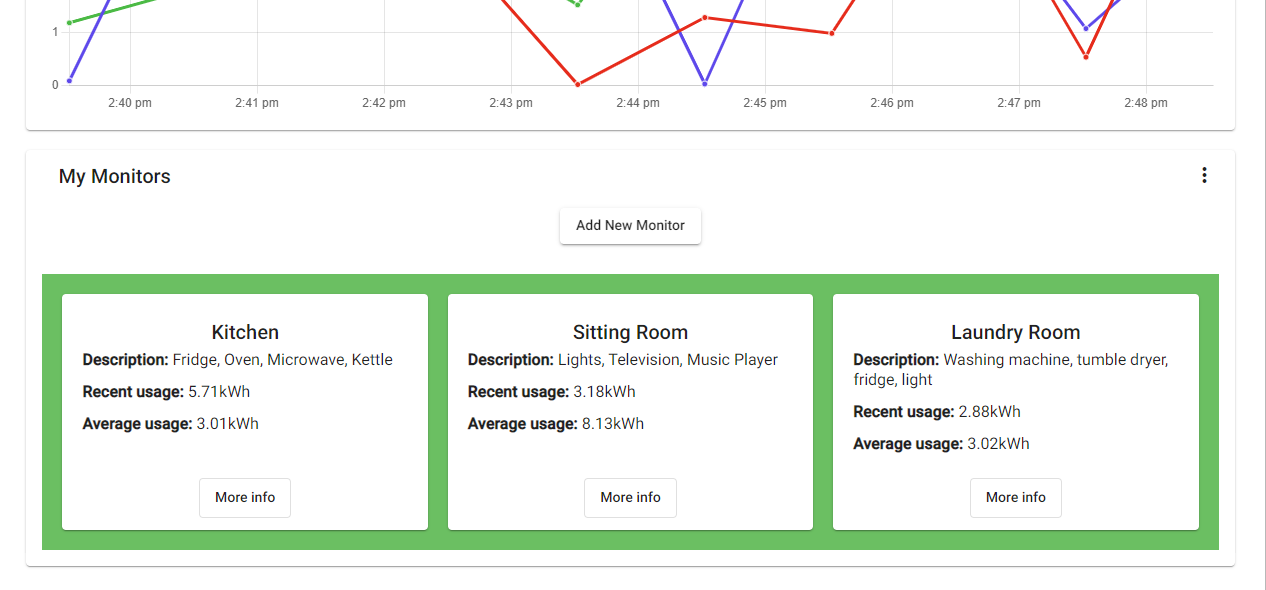Click the 2:44 pm axis label

pos(638,103)
